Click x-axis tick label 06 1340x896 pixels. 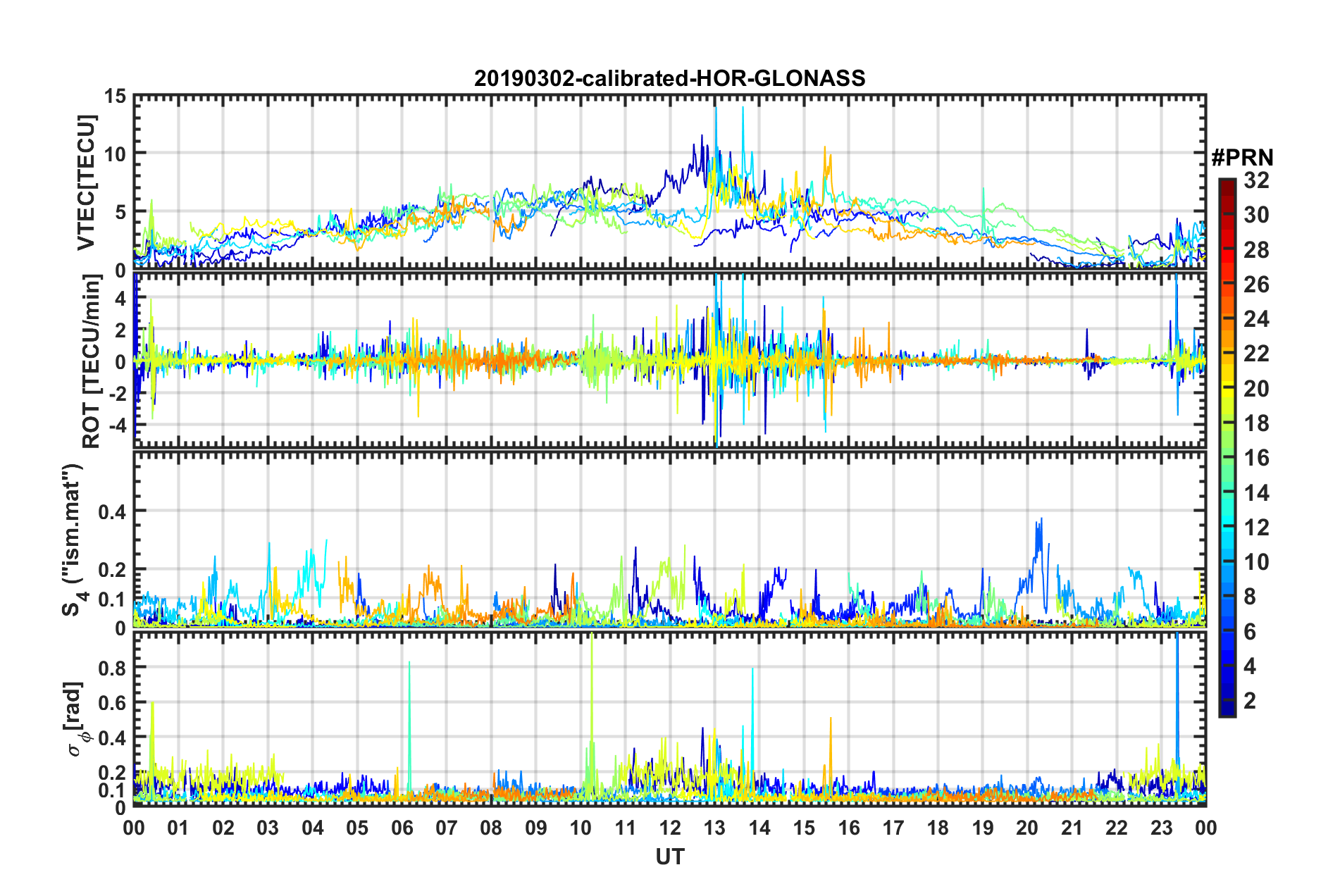tap(402, 827)
